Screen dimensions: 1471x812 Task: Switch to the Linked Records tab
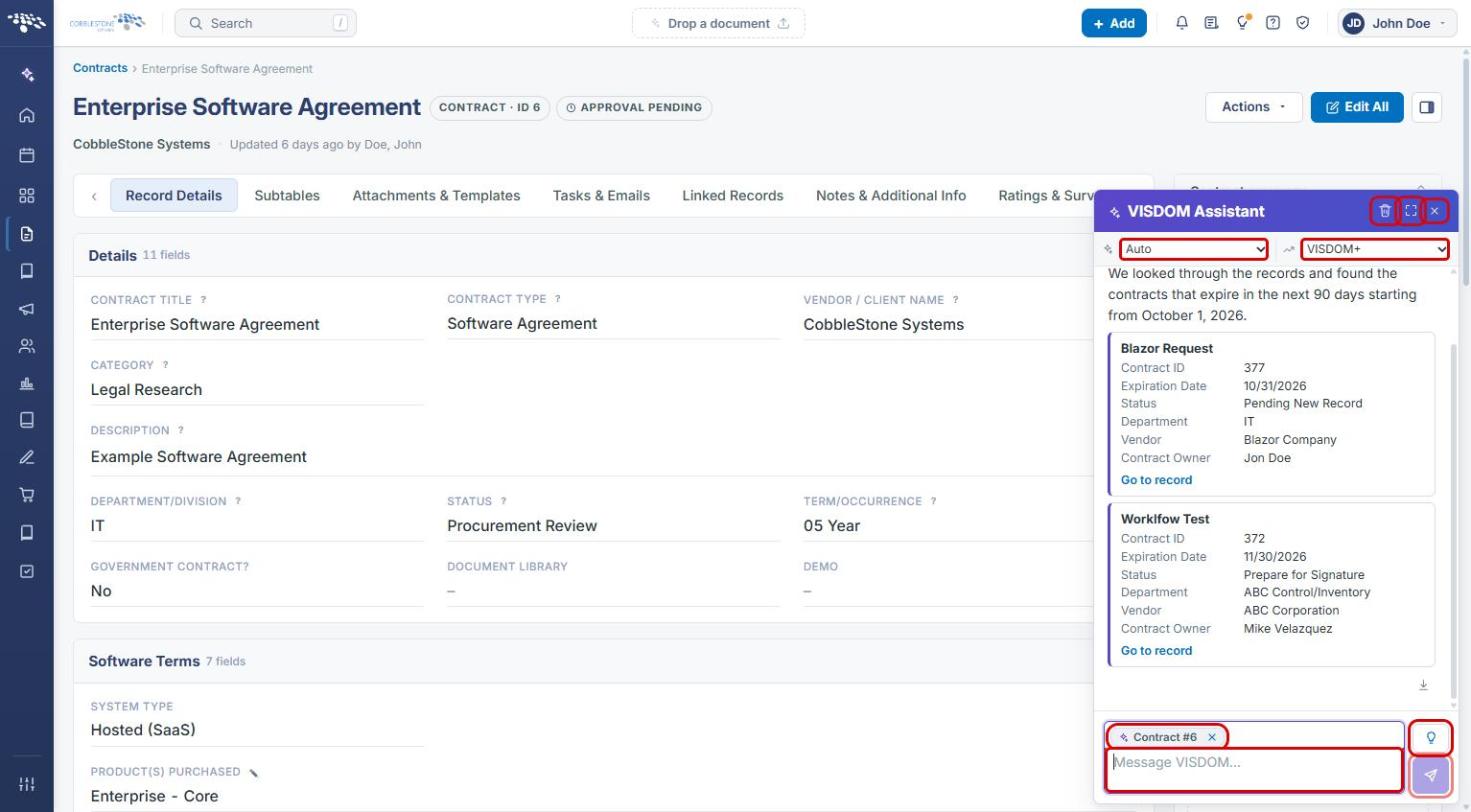coord(733,195)
